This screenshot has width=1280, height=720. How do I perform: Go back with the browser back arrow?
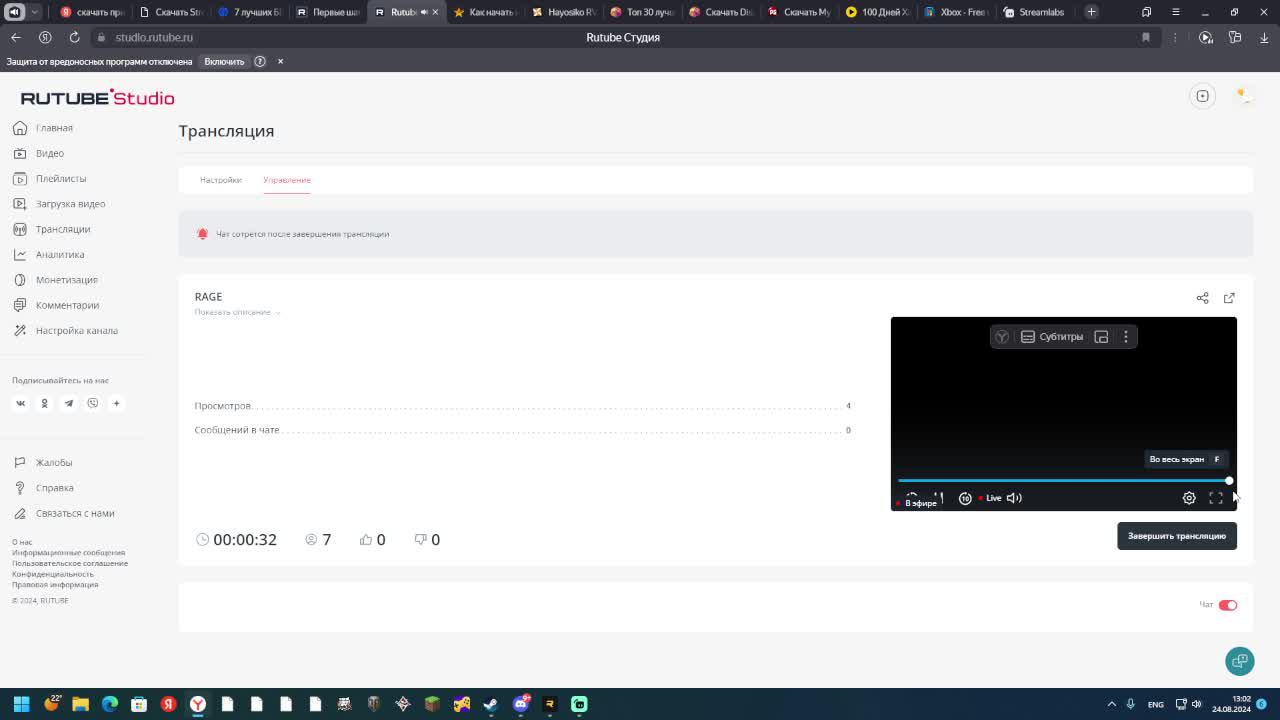16,37
